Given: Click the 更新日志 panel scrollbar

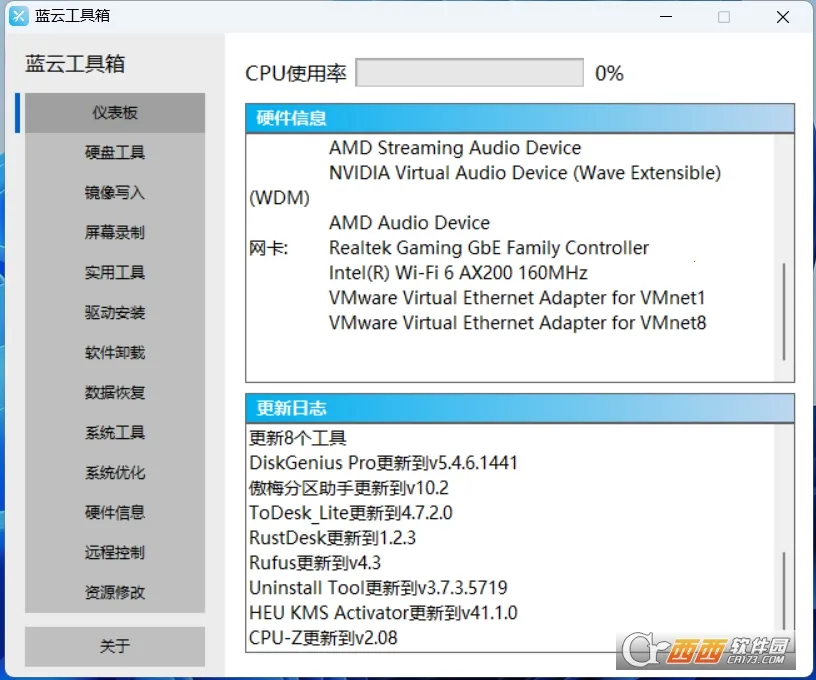Looking at the screenshot, I should click(784, 588).
